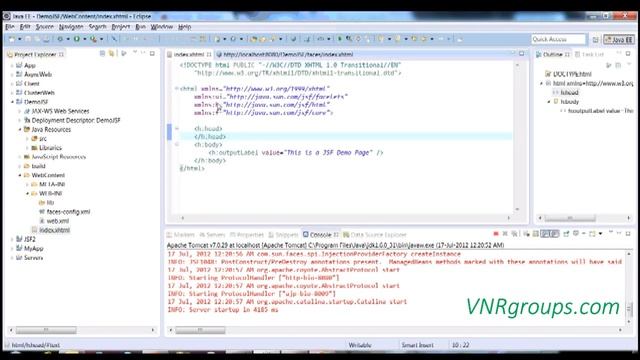Expand the META-INF folder
Viewport: 640px width, 360px height.
coord(27,184)
